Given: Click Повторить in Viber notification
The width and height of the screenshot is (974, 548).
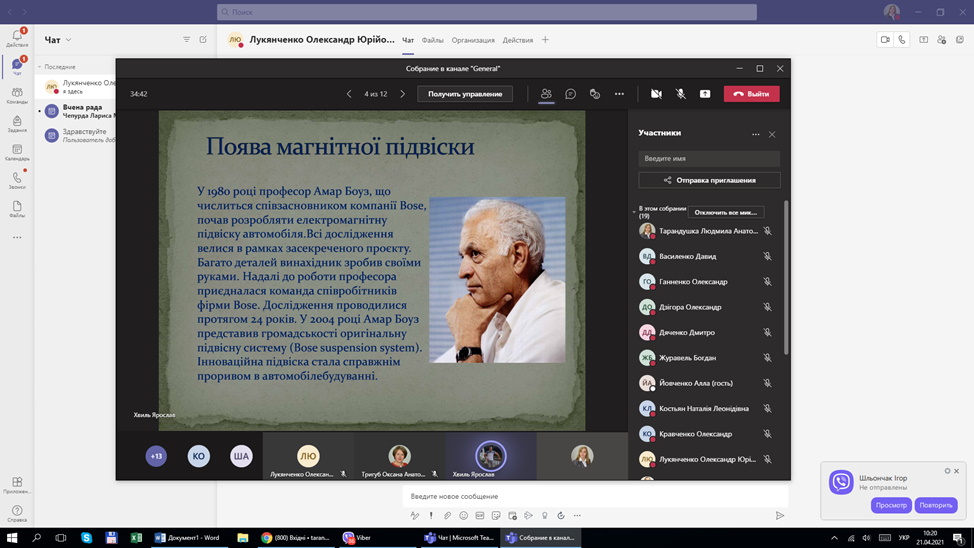Looking at the screenshot, I should point(935,505).
